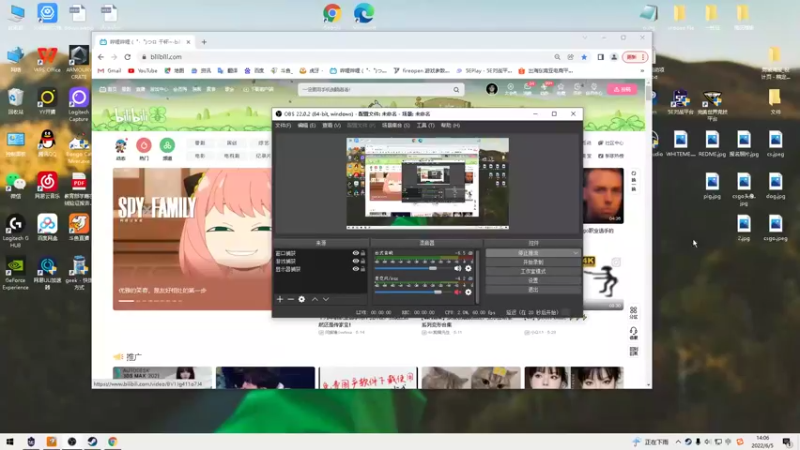
Task: Expand Chrome tab search chevron
Action: pyautogui.click(x=585, y=38)
